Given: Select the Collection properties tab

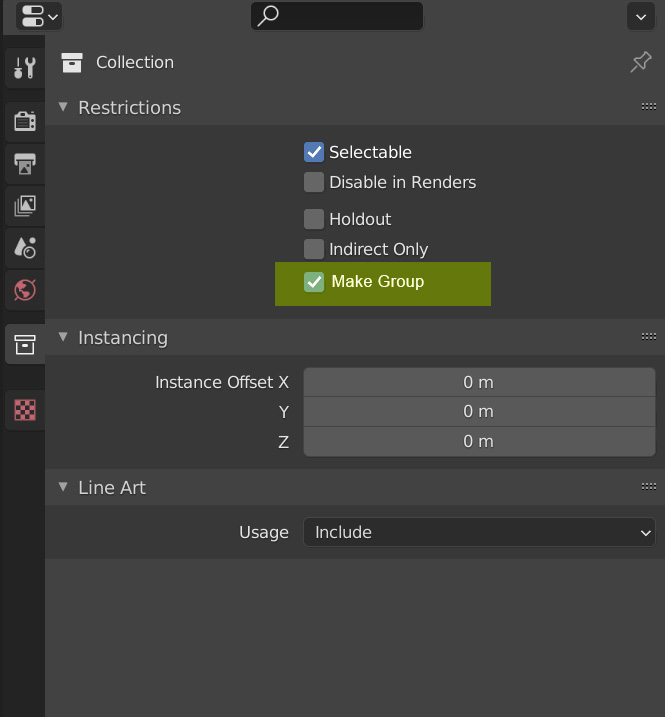Looking at the screenshot, I should coord(25,344).
